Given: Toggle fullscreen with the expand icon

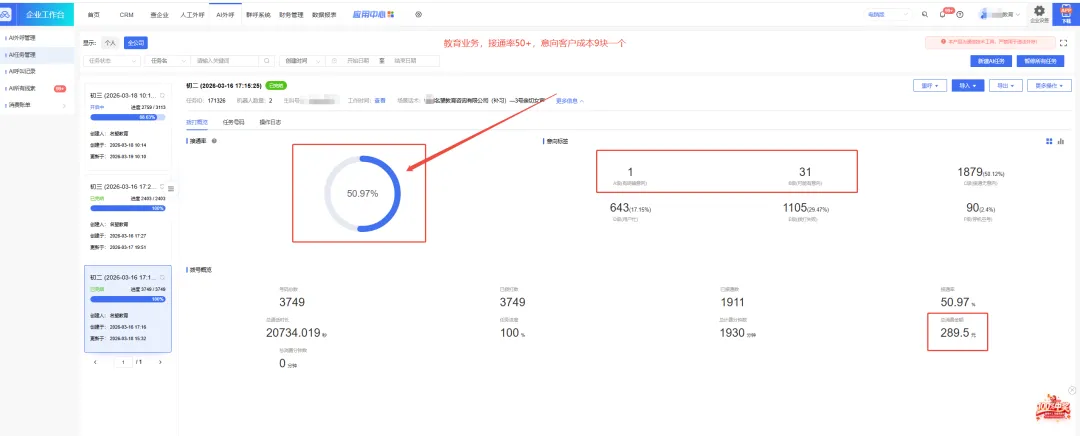Looking at the screenshot, I should 1062,43.
